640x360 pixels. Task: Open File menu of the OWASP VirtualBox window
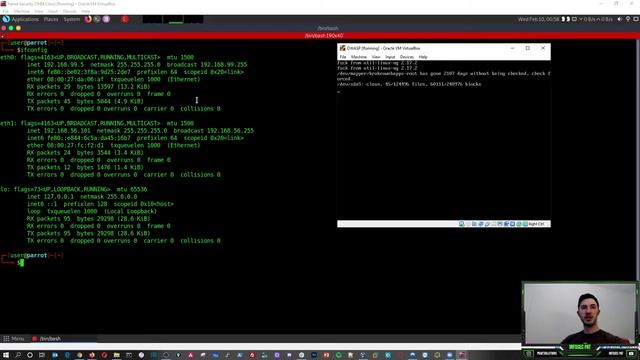pos(343,57)
